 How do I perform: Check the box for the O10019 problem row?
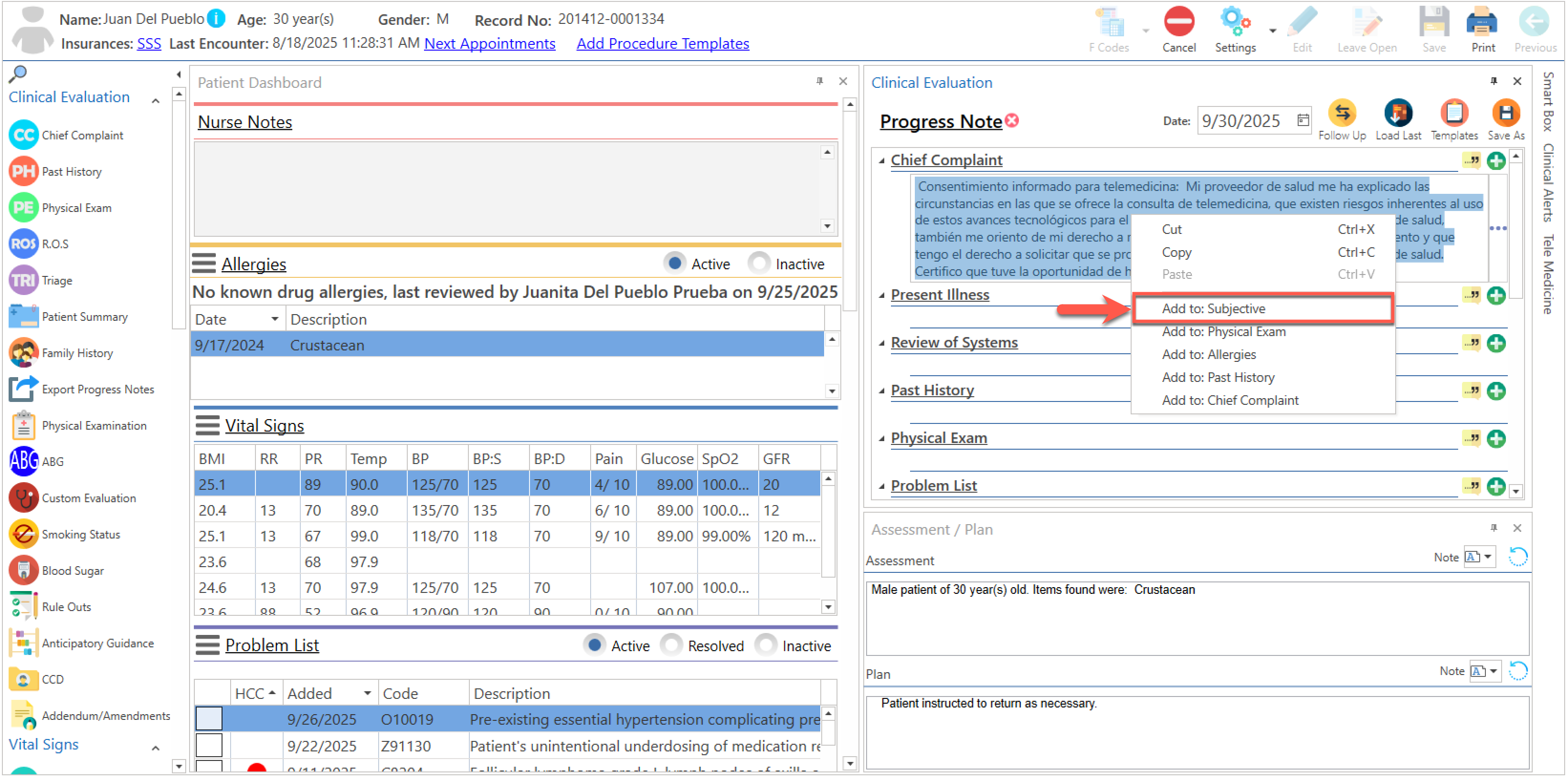[x=209, y=719]
